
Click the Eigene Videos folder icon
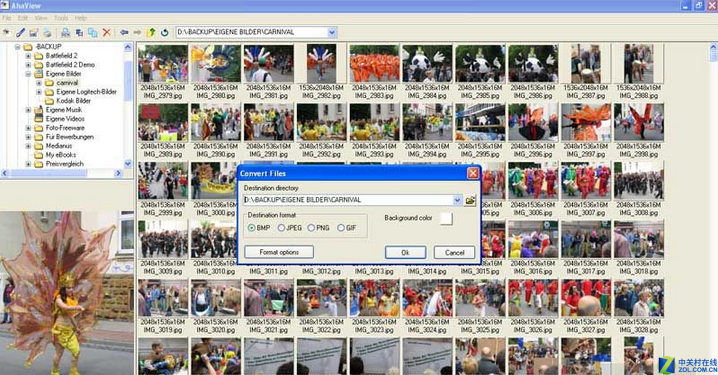(x=39, y=119)
